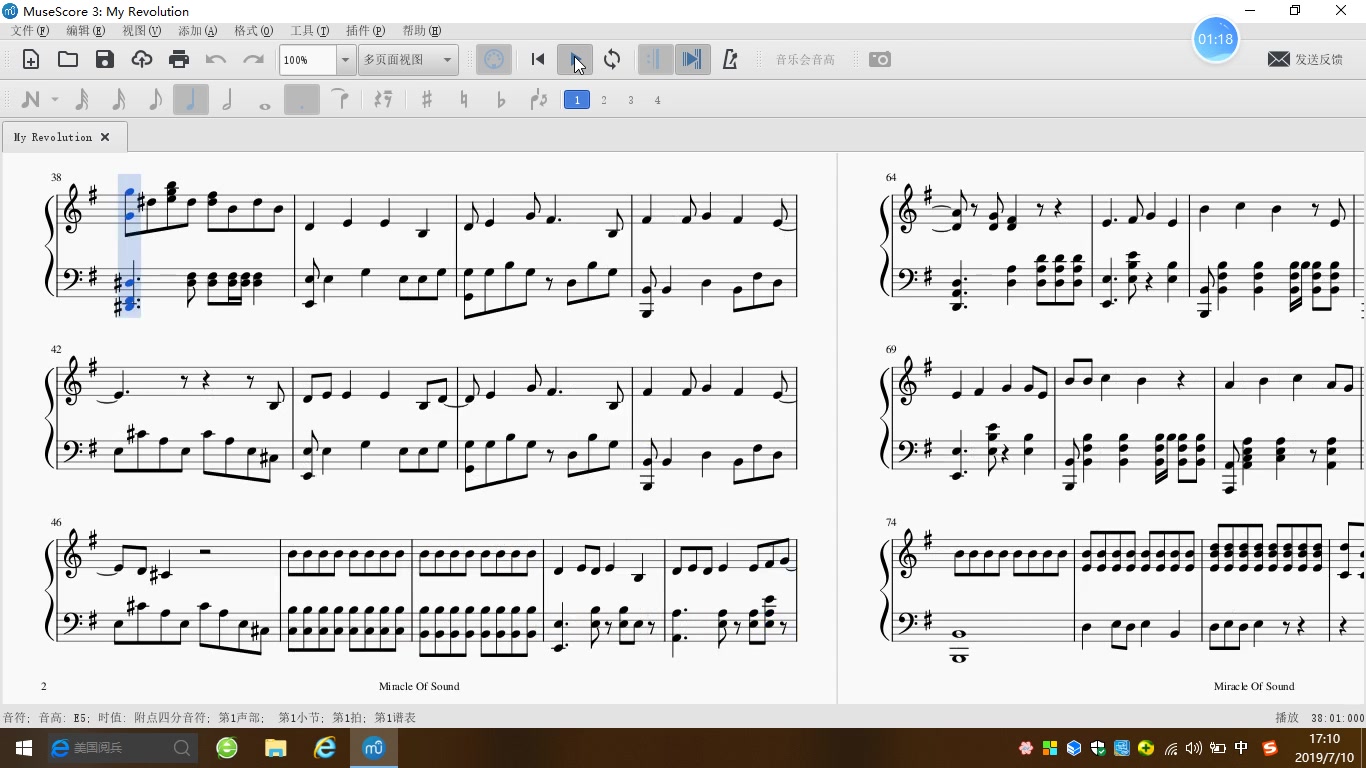The width and height of the screenshot is (1366, 768).
Task: Upload the score online via the cloud icon
Action: pyautogui.click(x=142, y=60)
